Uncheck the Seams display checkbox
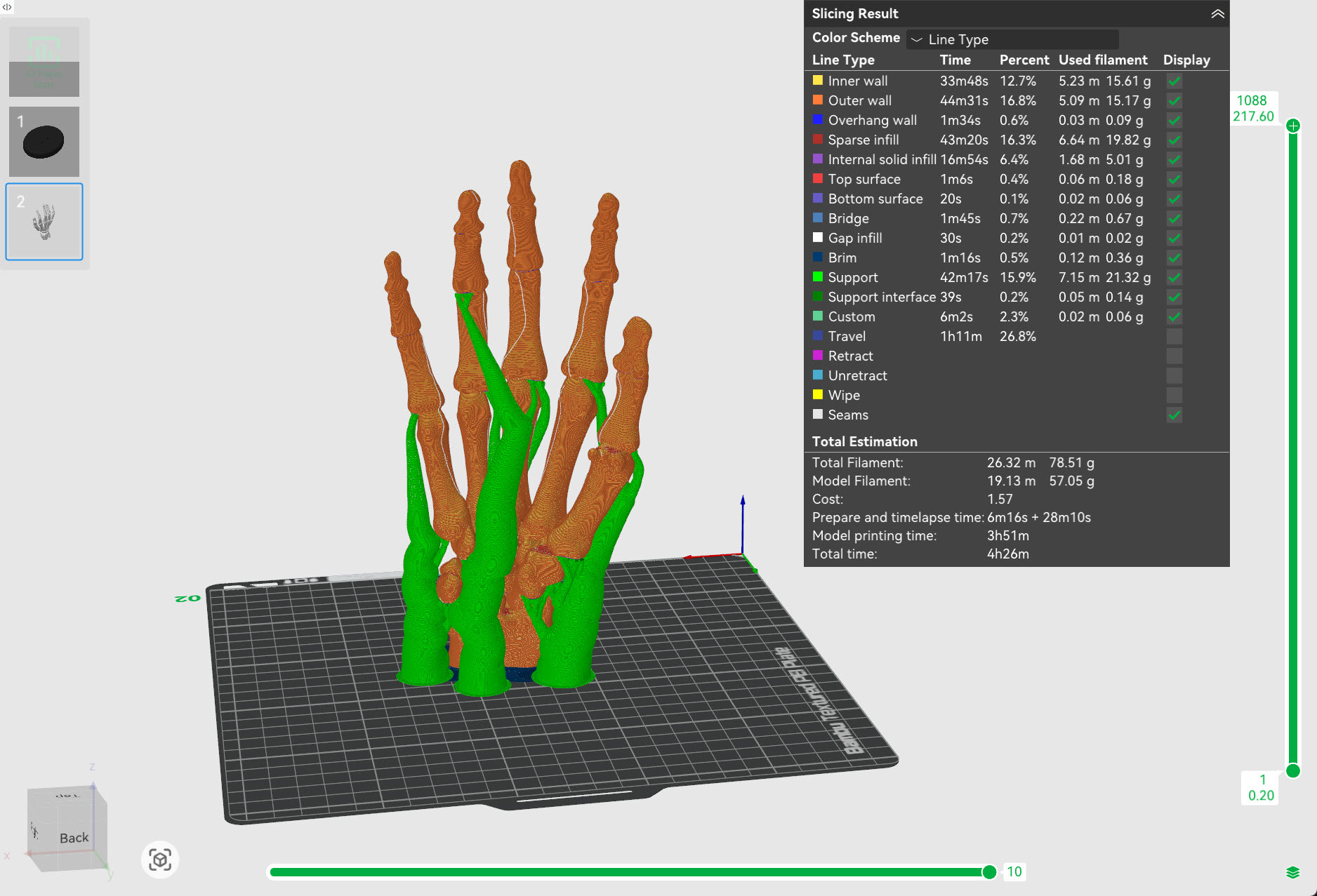The width and height of the screenshot is (1317, 896). pyautogui.click(x=1174, y=415)
